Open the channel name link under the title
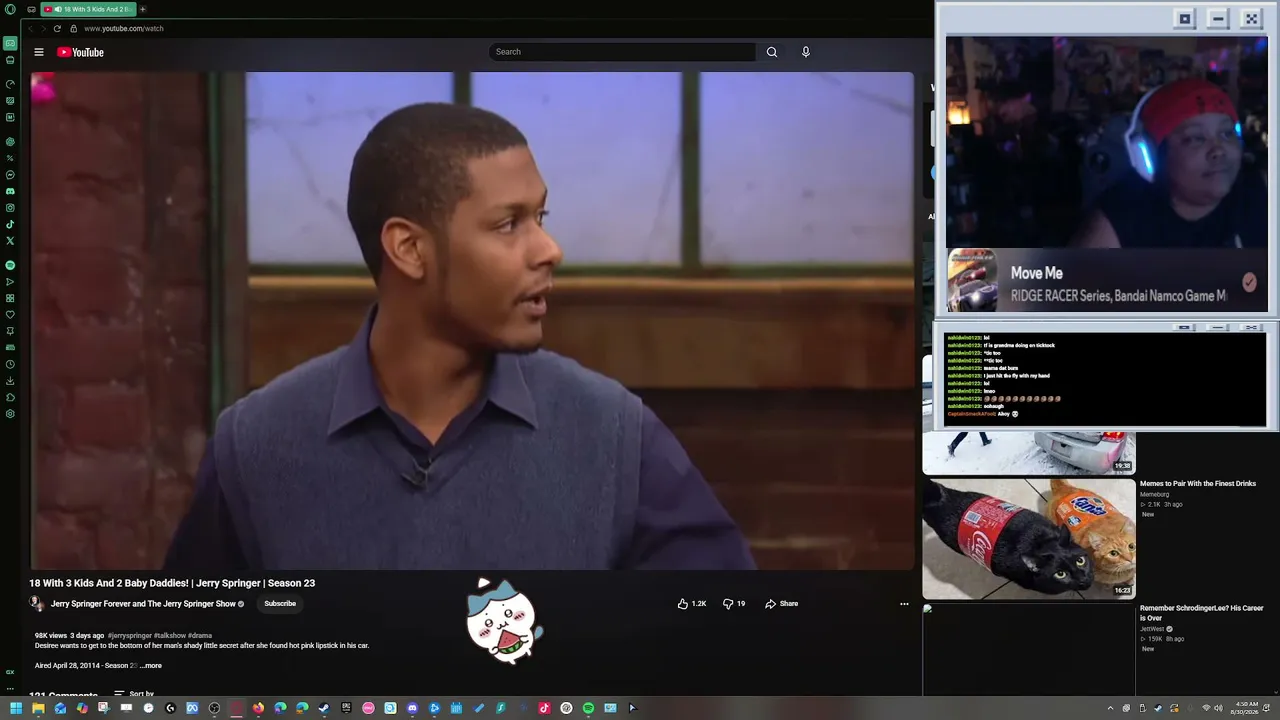 pyautogui.click(x=143, y=604)
